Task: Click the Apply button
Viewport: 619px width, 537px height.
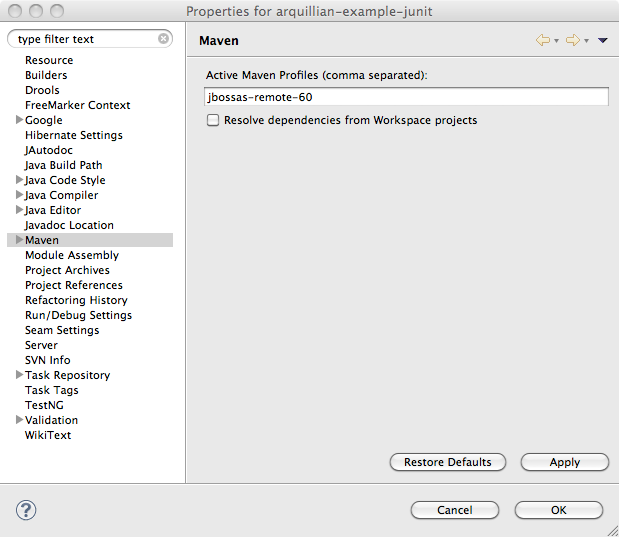Action: pyautogui.click(x=564, y=462)
